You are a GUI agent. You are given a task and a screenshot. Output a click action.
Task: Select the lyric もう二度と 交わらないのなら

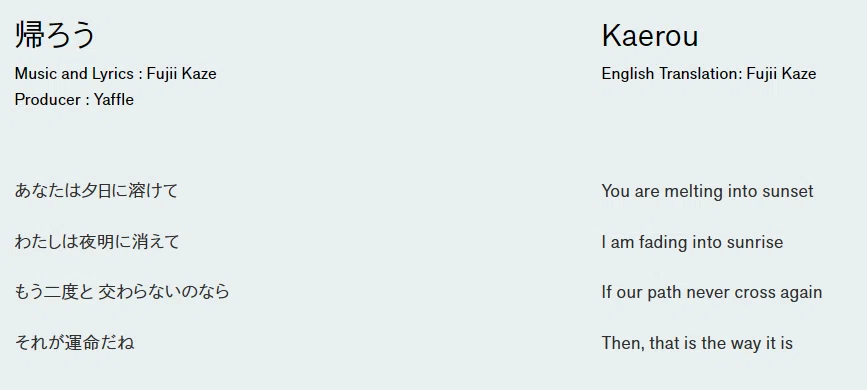point(122,292)
